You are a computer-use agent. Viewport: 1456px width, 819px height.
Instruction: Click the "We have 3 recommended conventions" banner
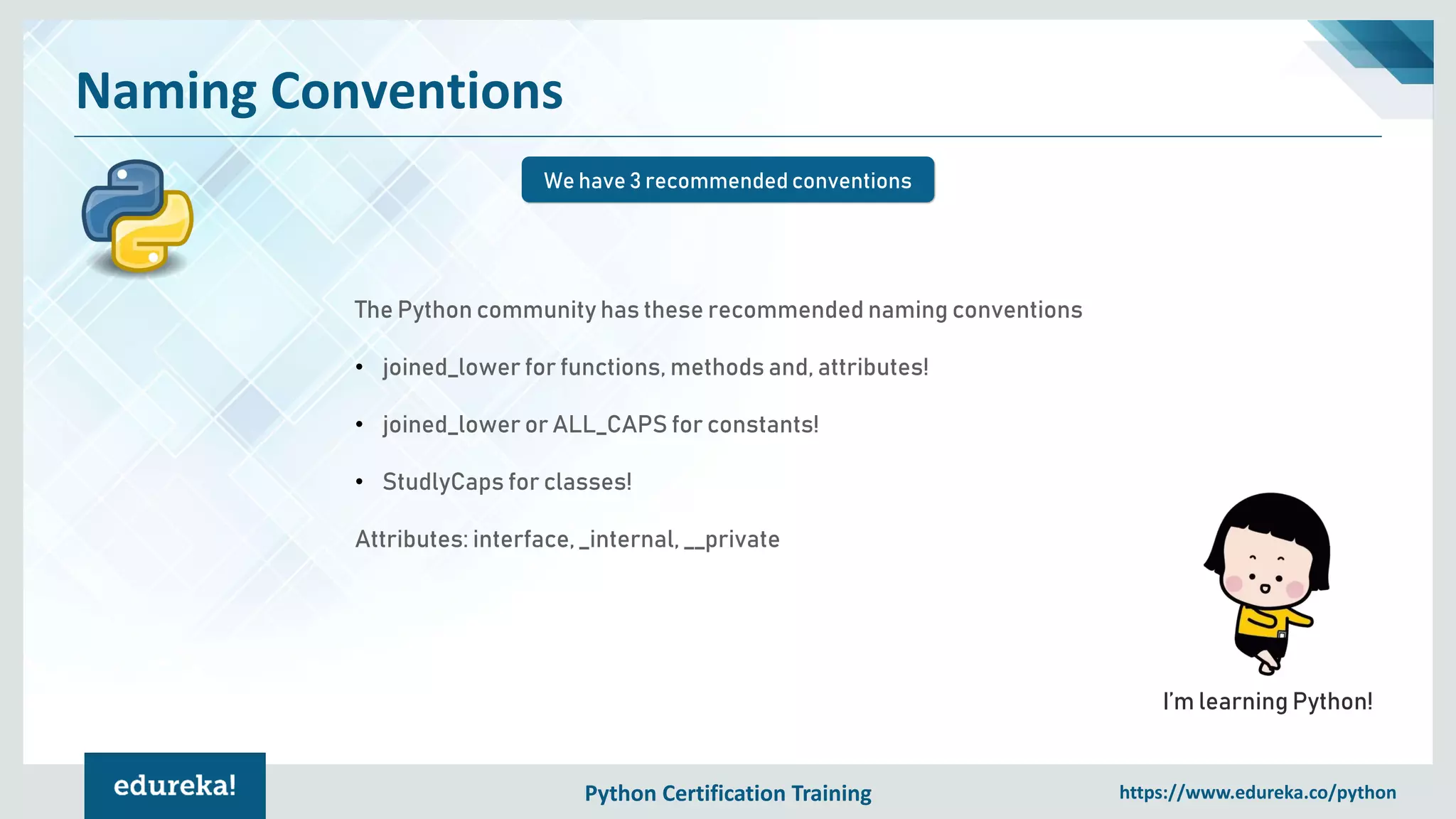coord(727,180)
